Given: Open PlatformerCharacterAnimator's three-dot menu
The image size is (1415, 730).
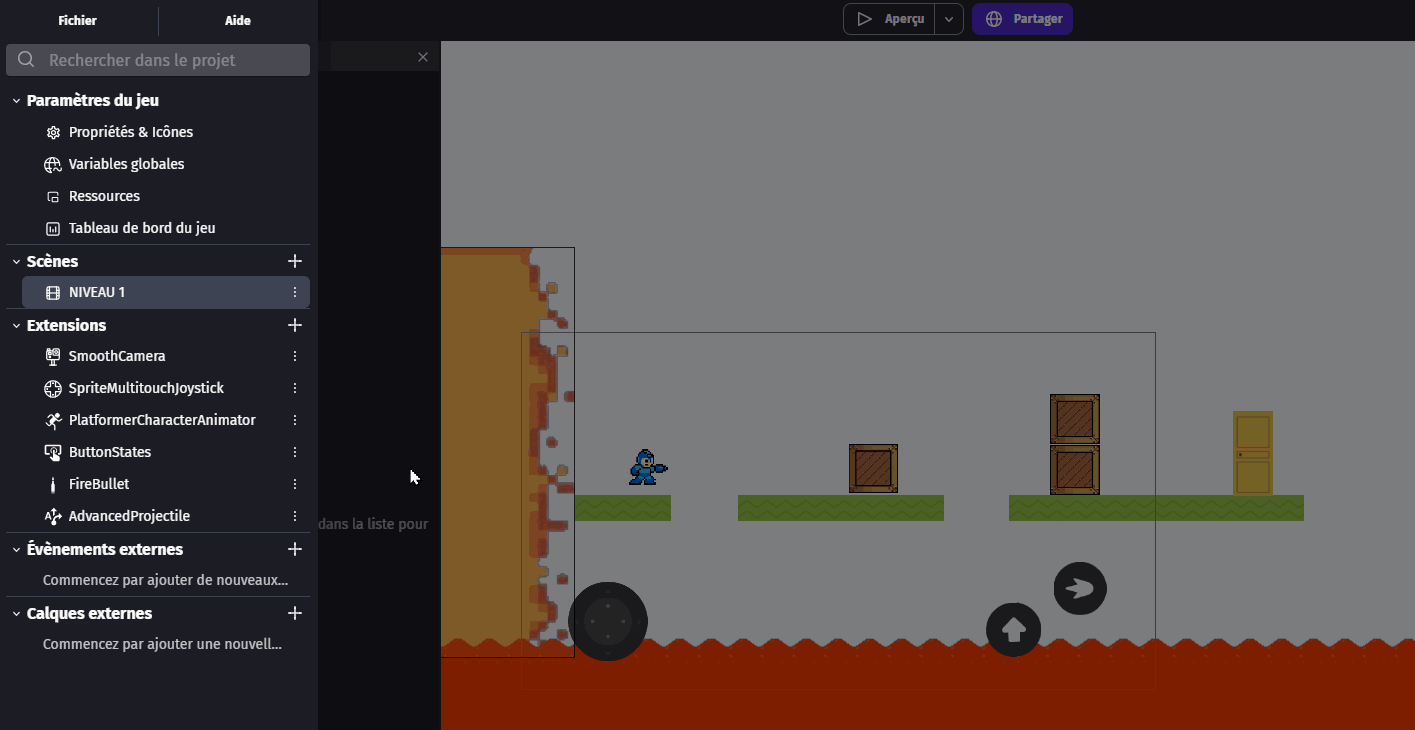Looking at the screenshot, I should coord(295,420).
